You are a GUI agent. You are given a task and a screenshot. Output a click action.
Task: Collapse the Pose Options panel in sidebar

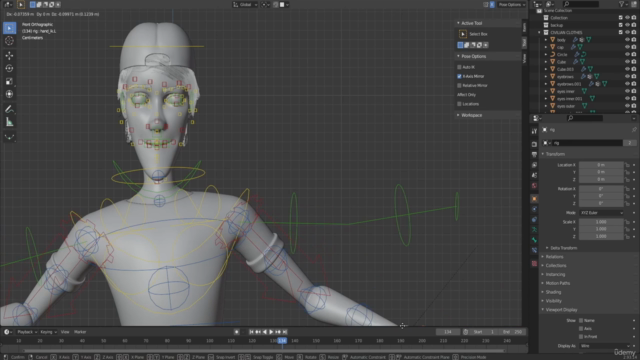(473, 56)
